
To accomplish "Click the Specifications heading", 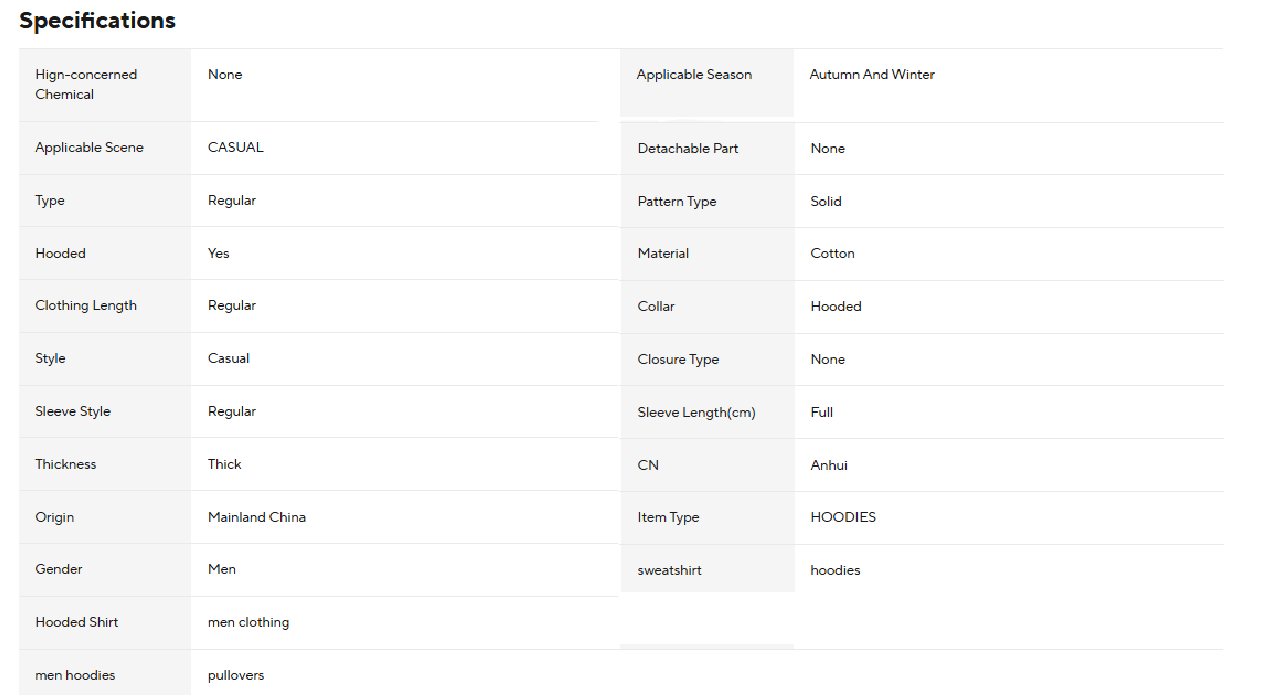I will 97,21.
